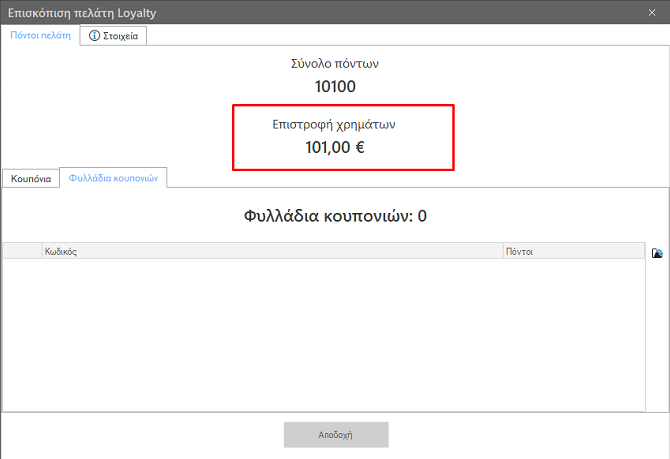The image size is (670, 459).
Task: Select the Φυλλάδια κουπονιών tab
Action: coord(113,178)
